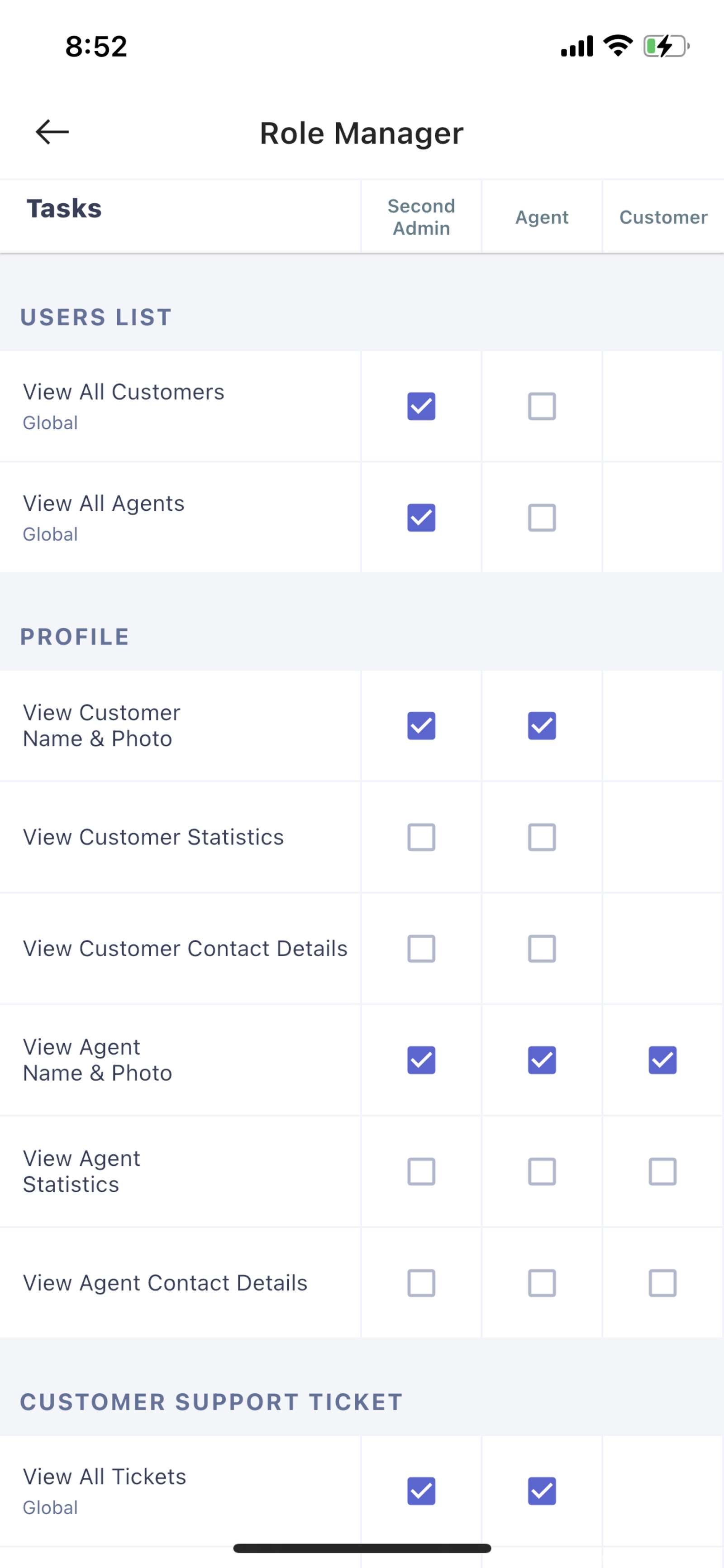724x1568 pixels.
Task: Check View Customer Statistics for Second Admin
Action: click(421, 837)
